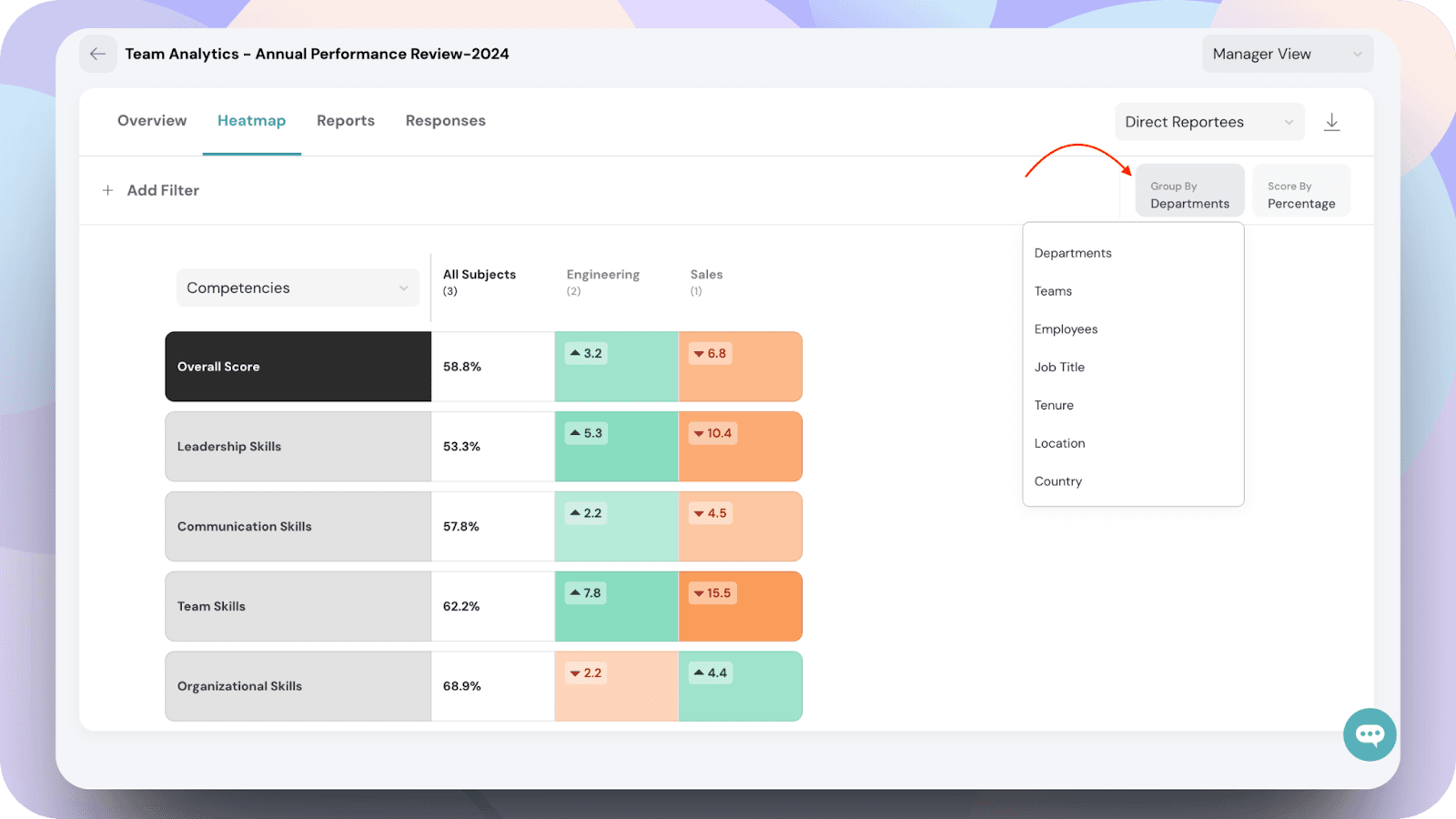Toggle the Group By Departments selector
The height and width of the screenshot is (819, 1456).
(1189, 195)
